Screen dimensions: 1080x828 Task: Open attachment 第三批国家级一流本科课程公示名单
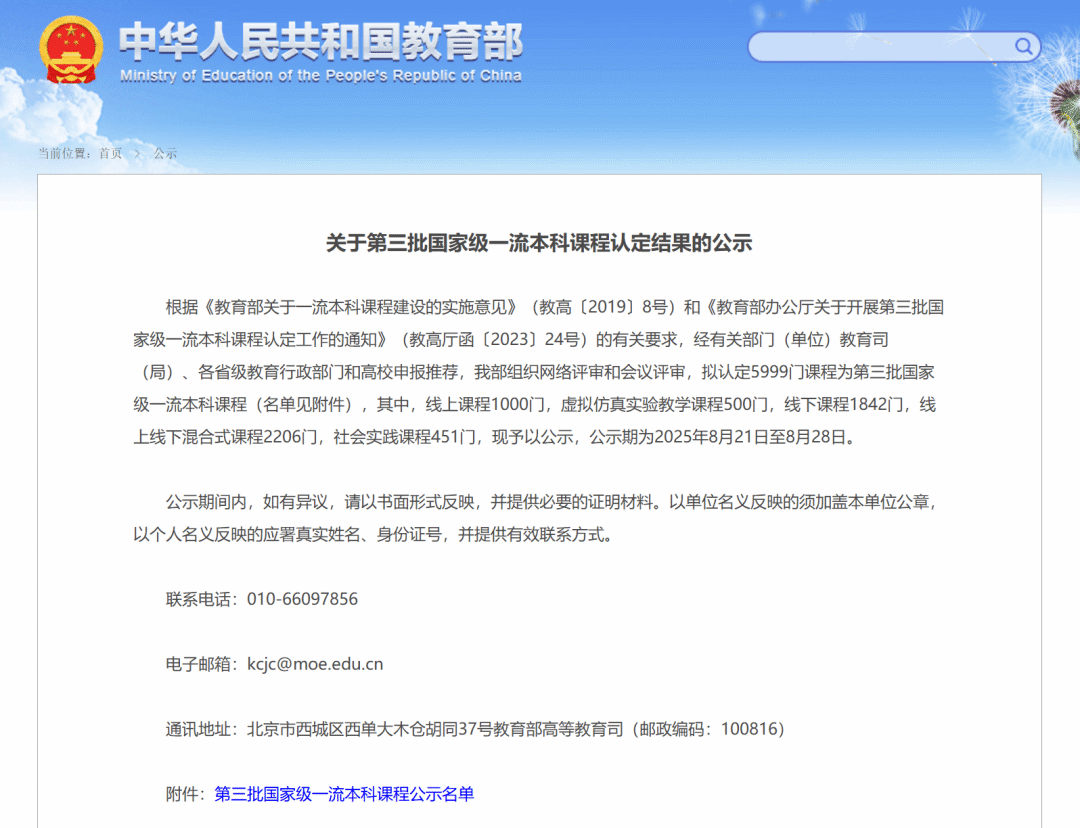pos(344,794)
